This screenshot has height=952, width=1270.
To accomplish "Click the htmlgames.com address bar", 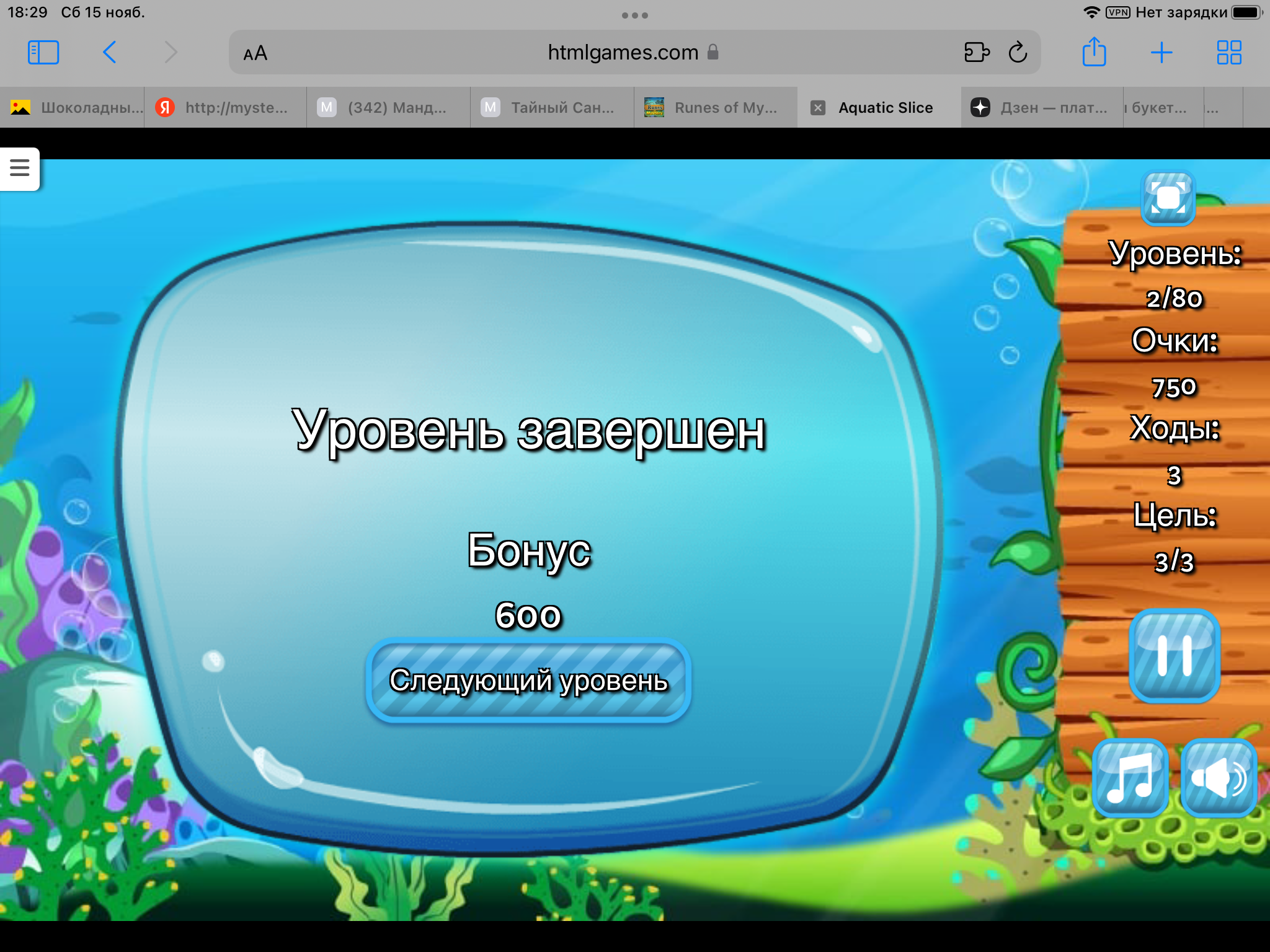I will [x=622, y=53].
